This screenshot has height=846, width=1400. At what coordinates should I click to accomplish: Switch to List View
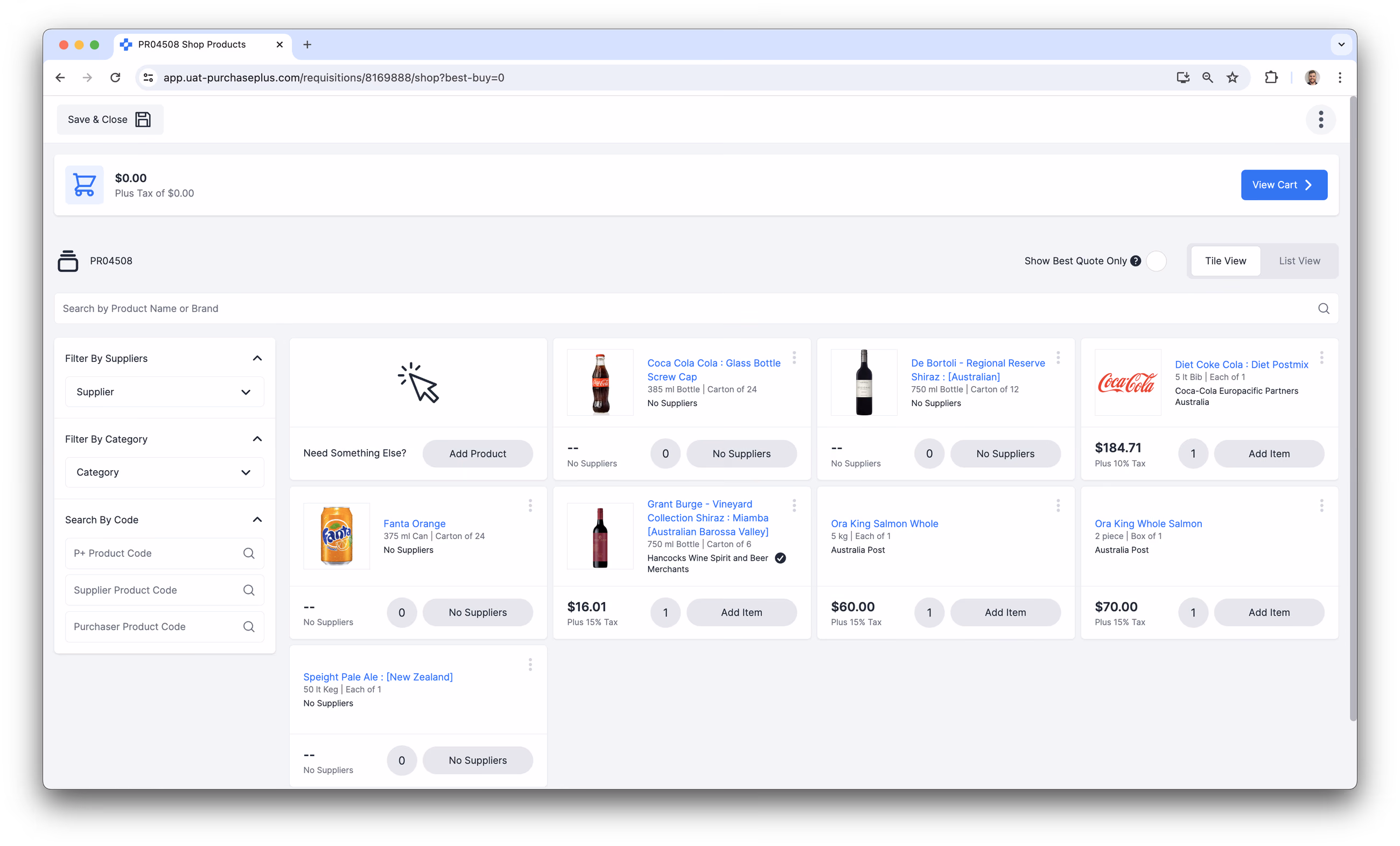pos(1299,261)
